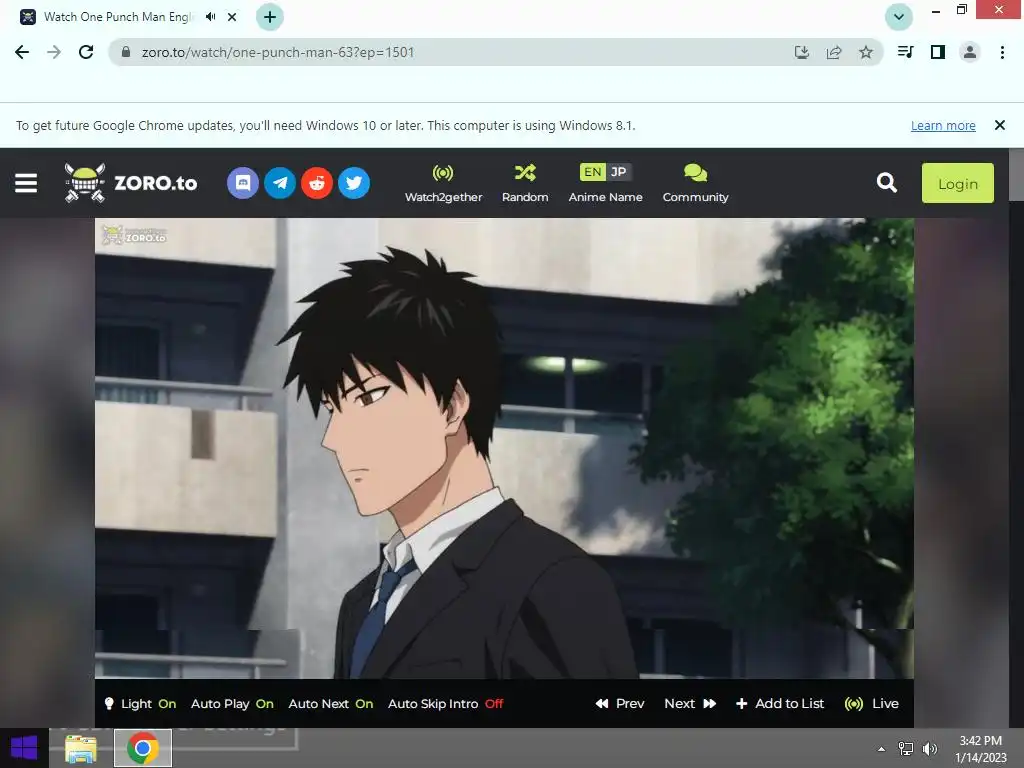Show hidden tray icons
The width and height of the screenshot is (1024, 768).
(x=882, y=749)
